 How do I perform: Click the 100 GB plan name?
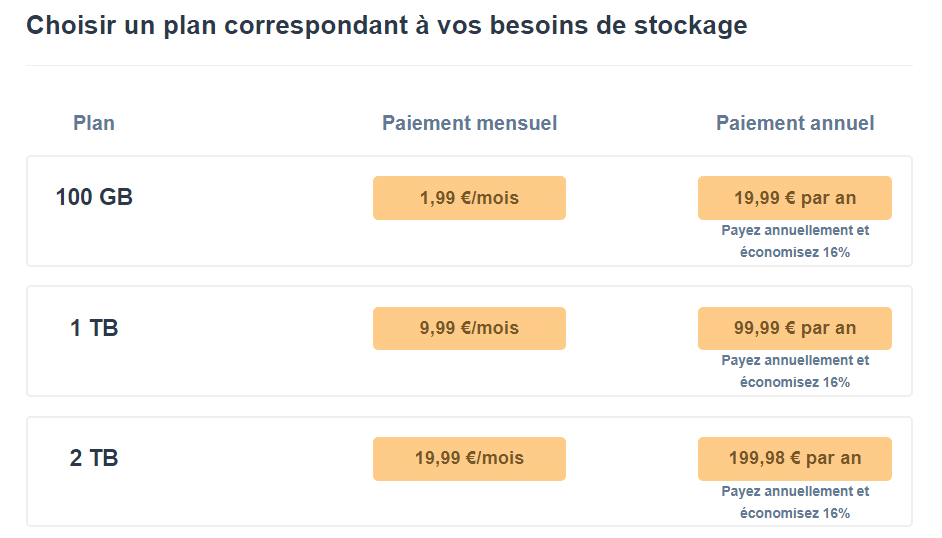(x=94, y=198)
